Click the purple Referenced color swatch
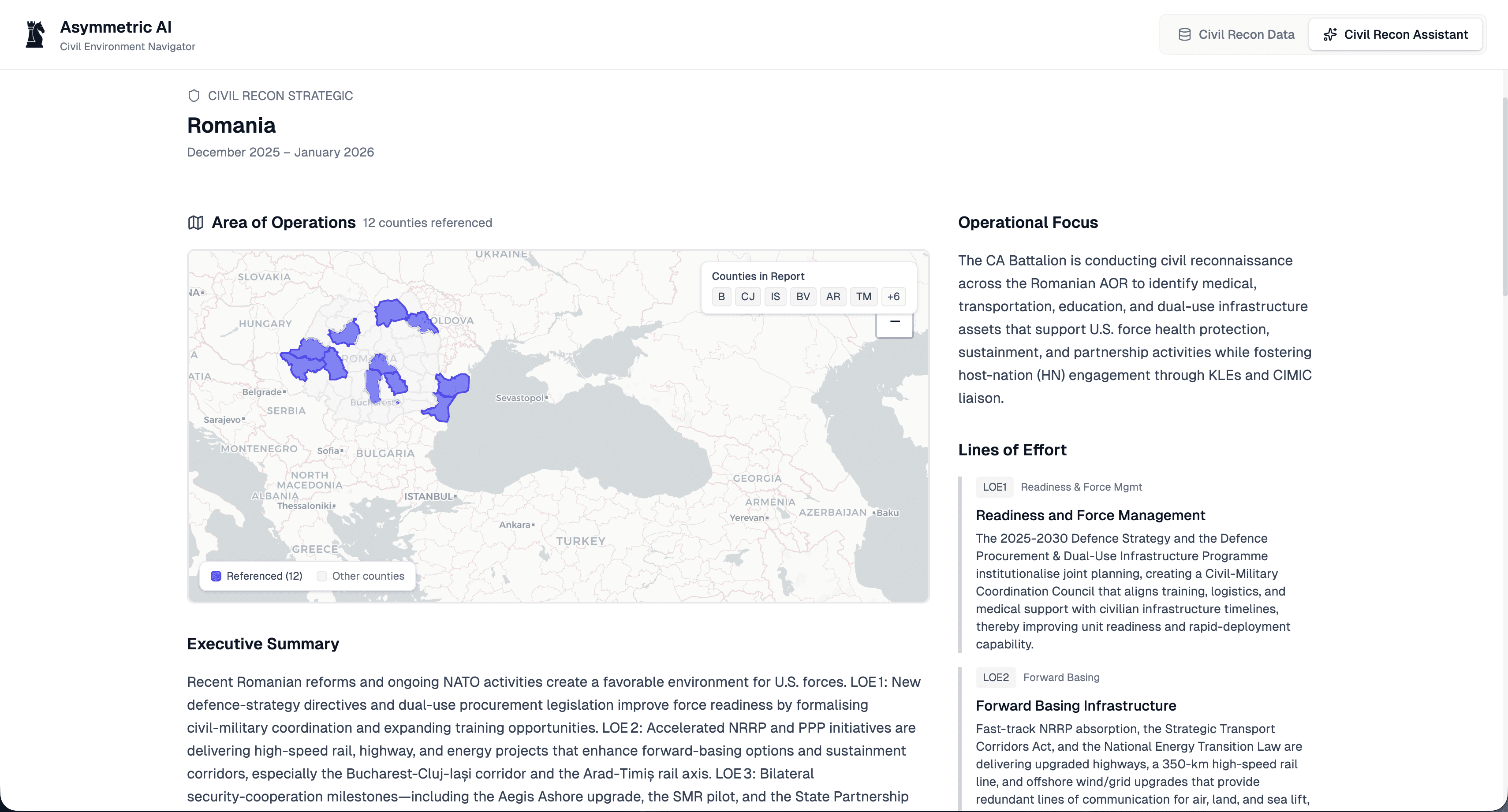 216,576
